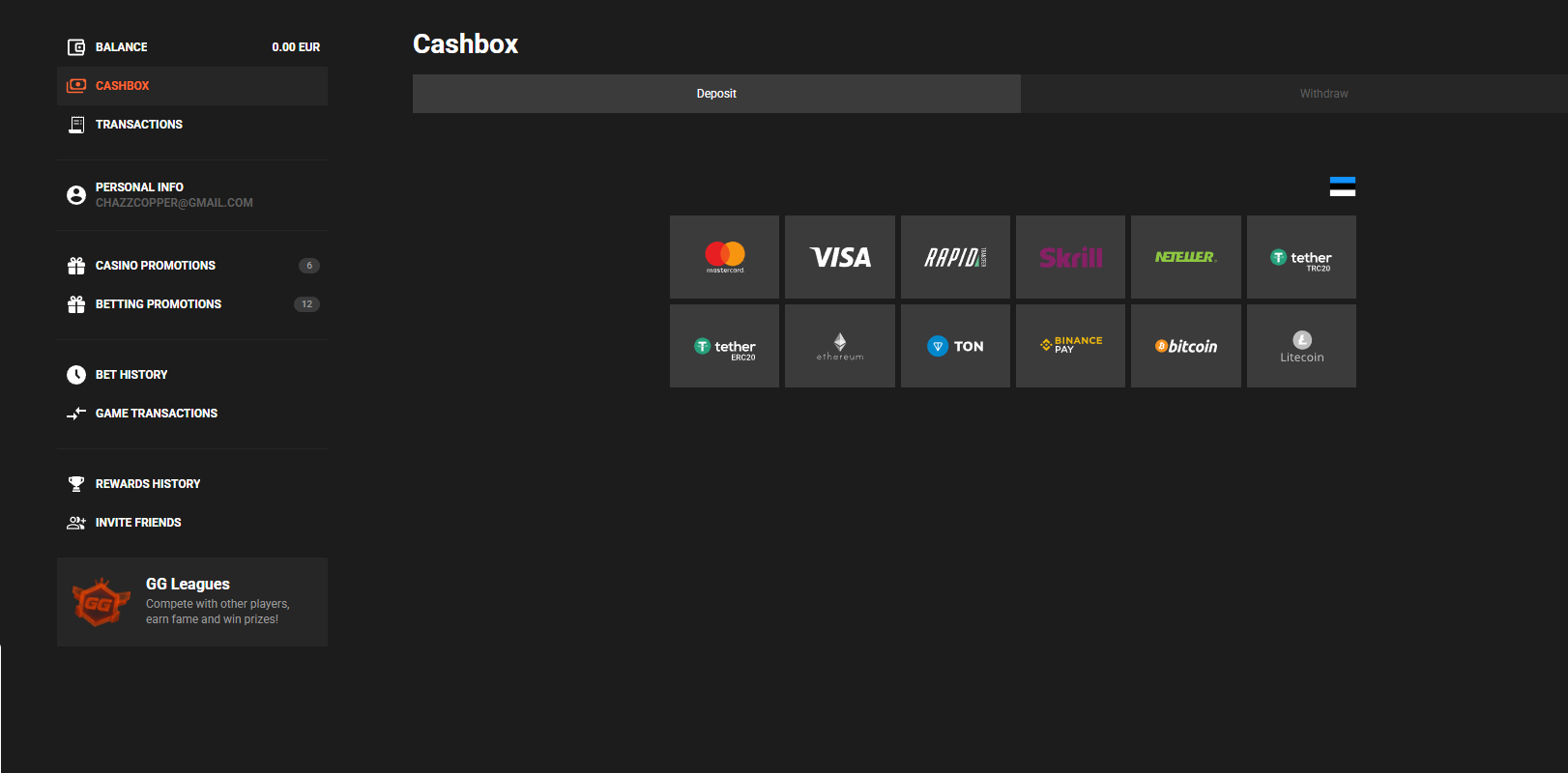Click the Betting Promotions gift icon

[76, 304]
